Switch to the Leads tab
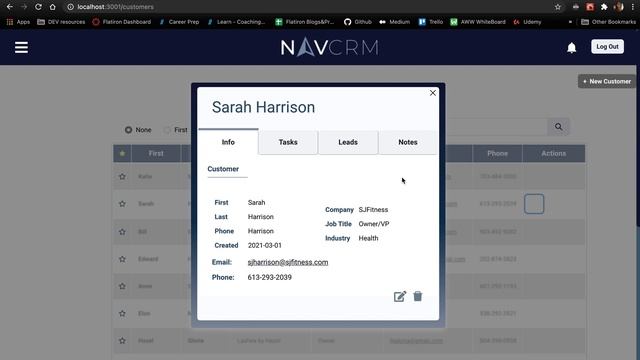The height and width of the screenshot is (360, 640). click(x=348, y=142)
